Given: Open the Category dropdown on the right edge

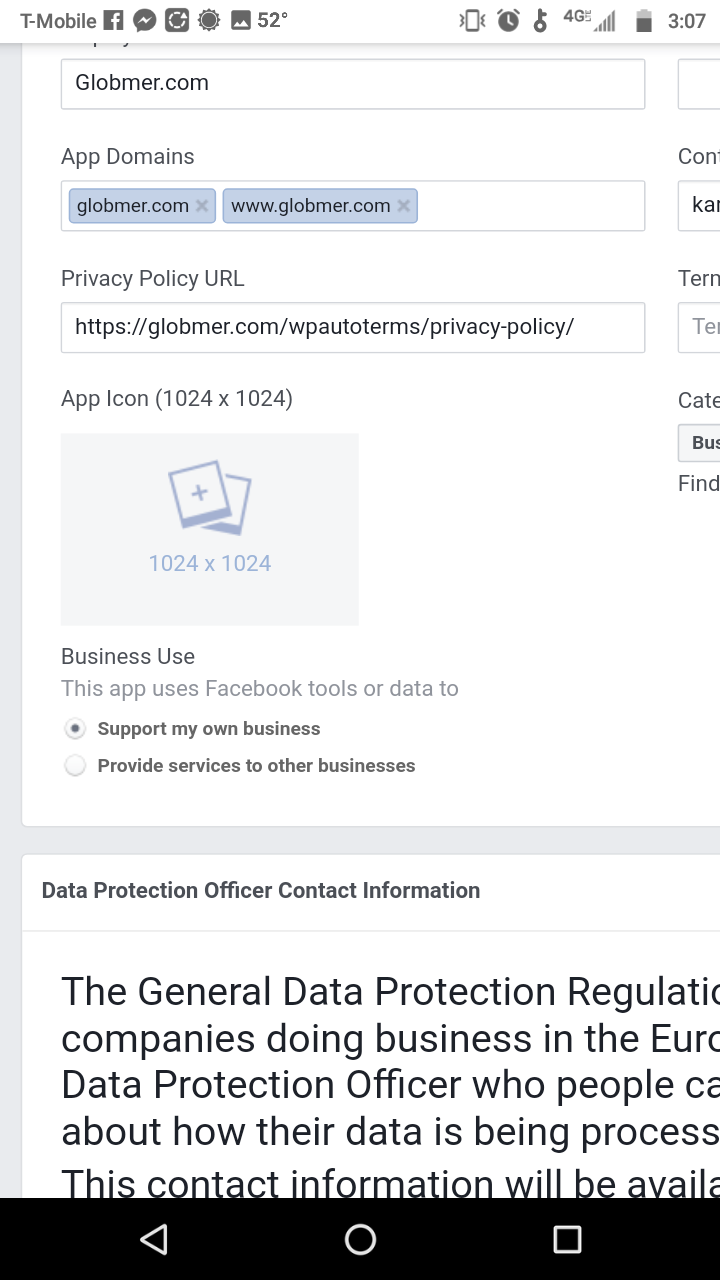Looking at the screenshot, I should click(699, 443).
